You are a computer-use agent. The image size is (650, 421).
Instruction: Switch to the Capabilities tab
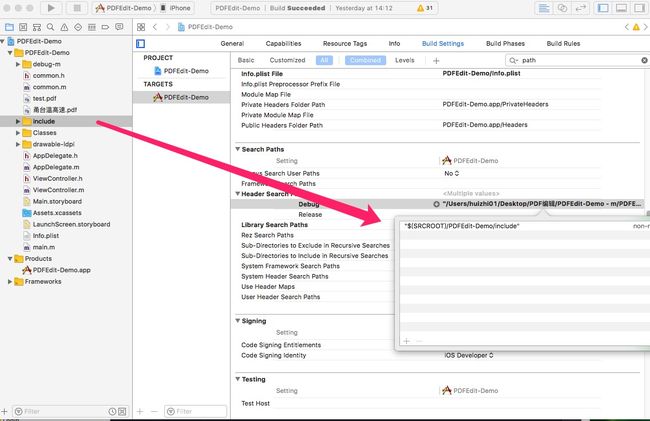(283, 44)
